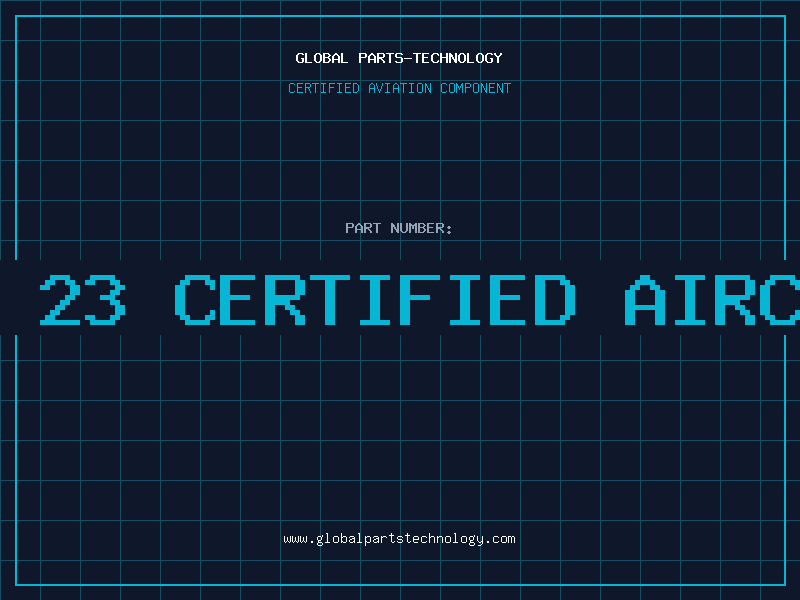The height and width of the screenshot is (600, 800).
Task: Select NUMBER: in the gray label
Action: click(421, 228)
